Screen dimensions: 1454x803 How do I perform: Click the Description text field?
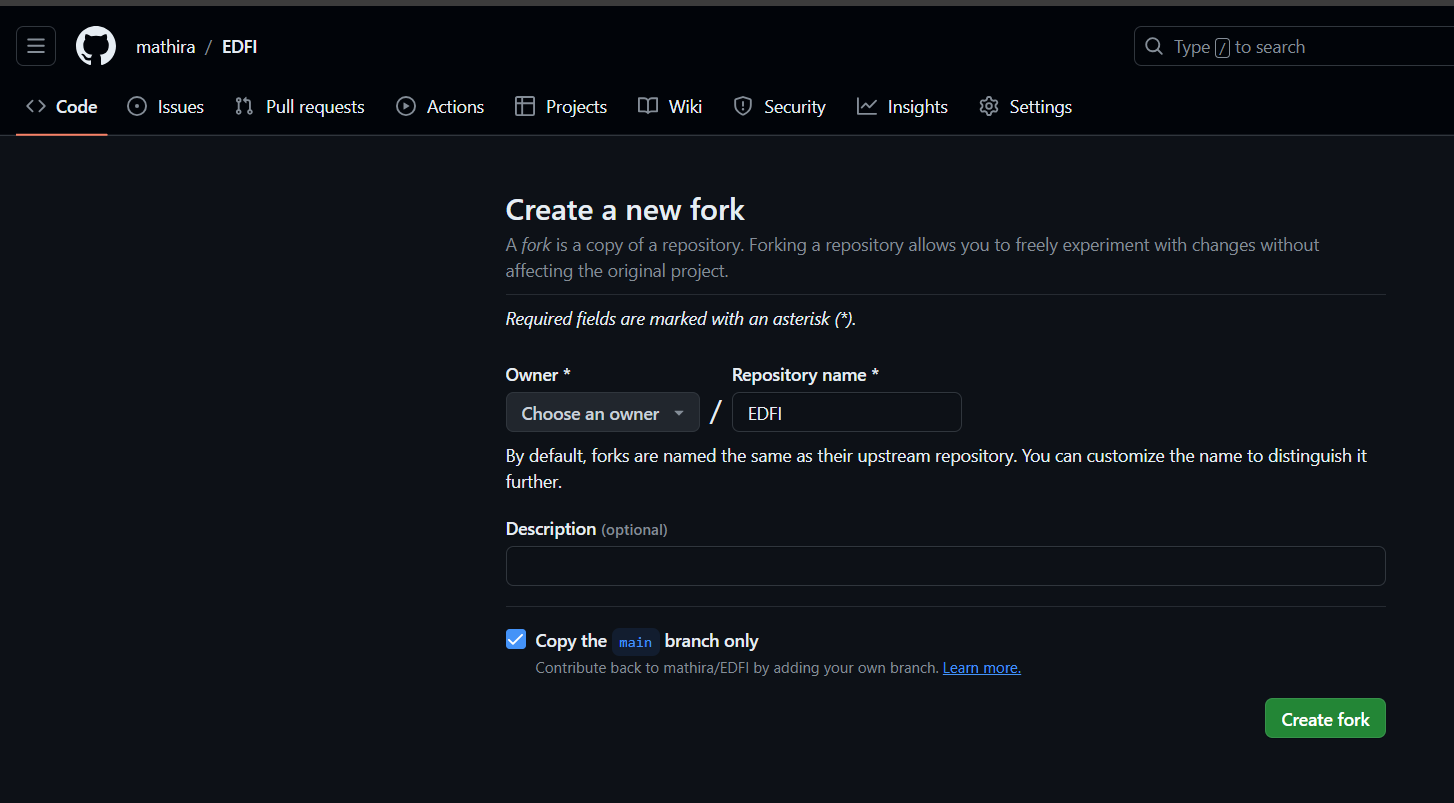[x=946, y=566]
